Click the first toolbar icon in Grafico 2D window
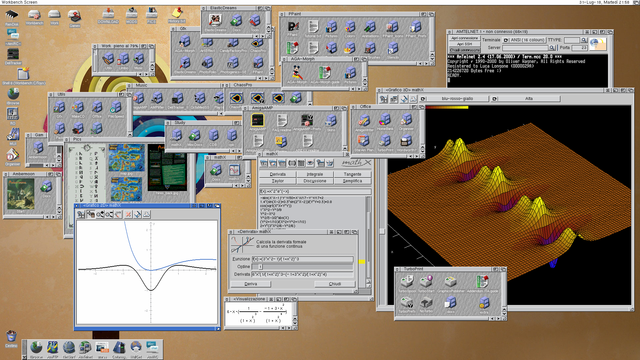 (x=81, y=214)
